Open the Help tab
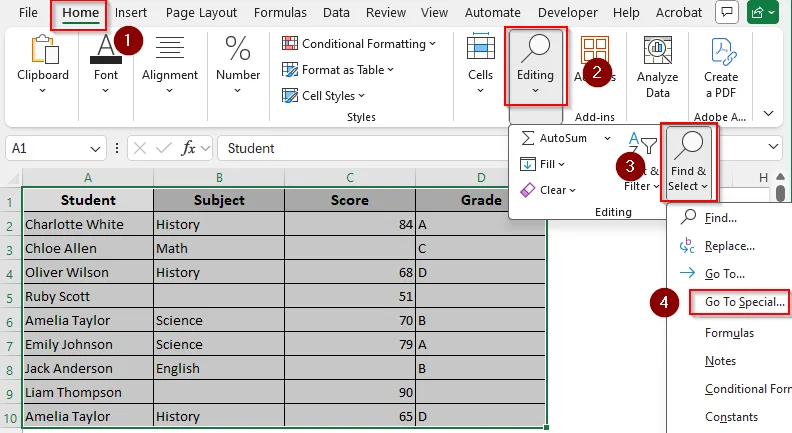This screenshot has height=433, width=792. click(626, 13)
